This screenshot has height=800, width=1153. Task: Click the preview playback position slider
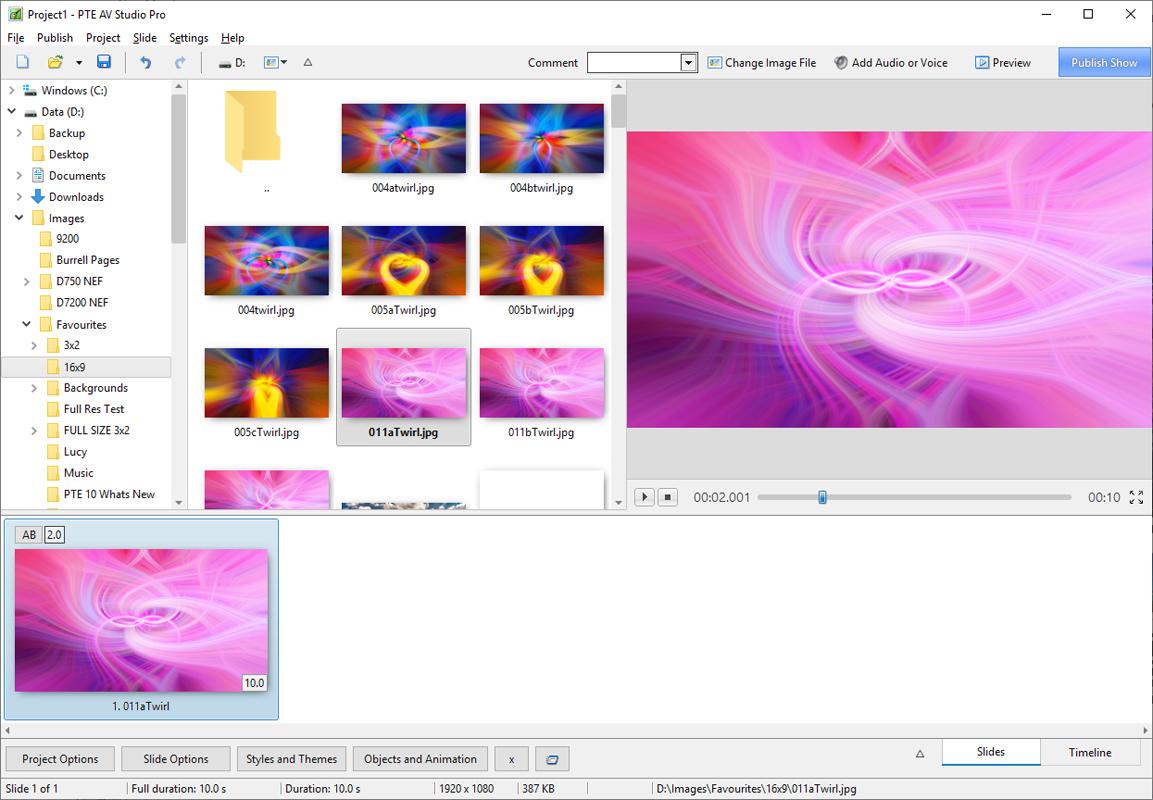point(822,497)
